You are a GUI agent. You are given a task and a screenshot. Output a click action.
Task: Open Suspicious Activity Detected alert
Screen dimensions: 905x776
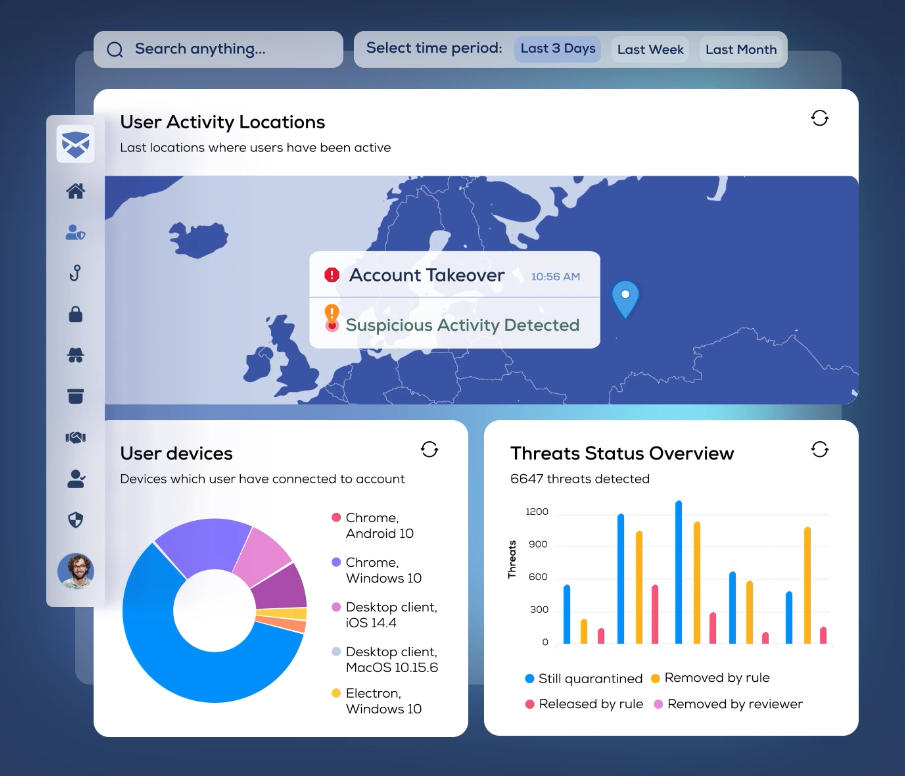pyautogui.click(x=455, y=324)
